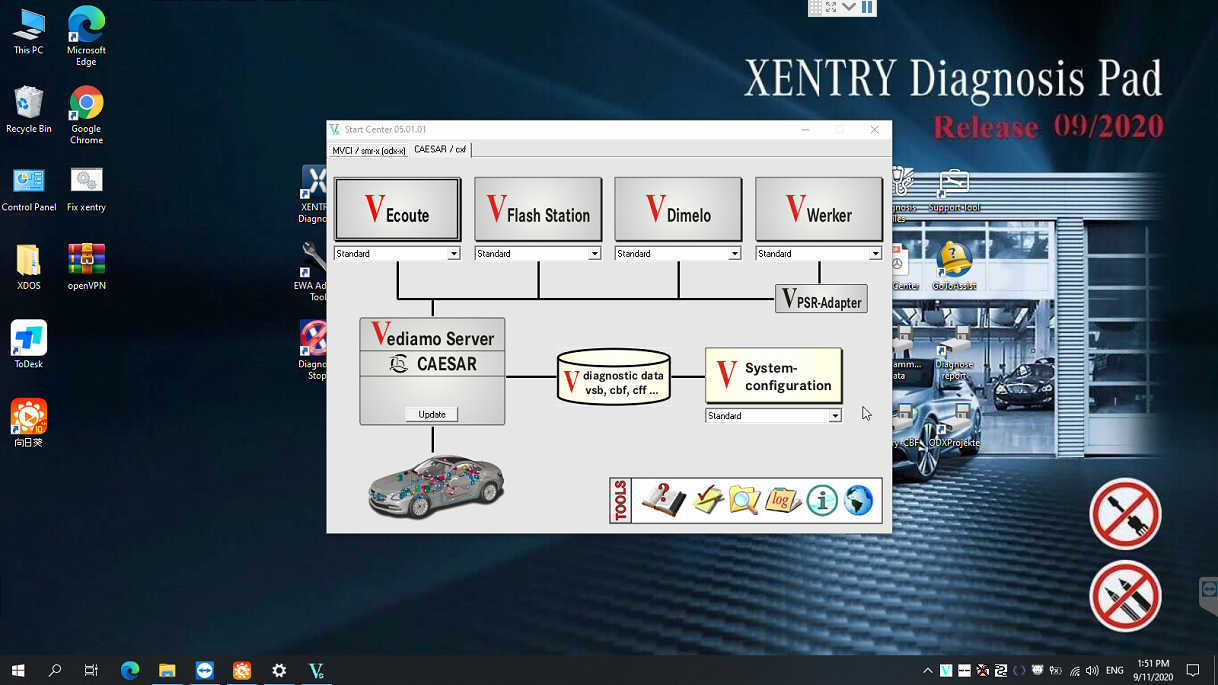Expand top remote toolbar chevron
Screen dimensions: 1218x685
click(849, 7)
